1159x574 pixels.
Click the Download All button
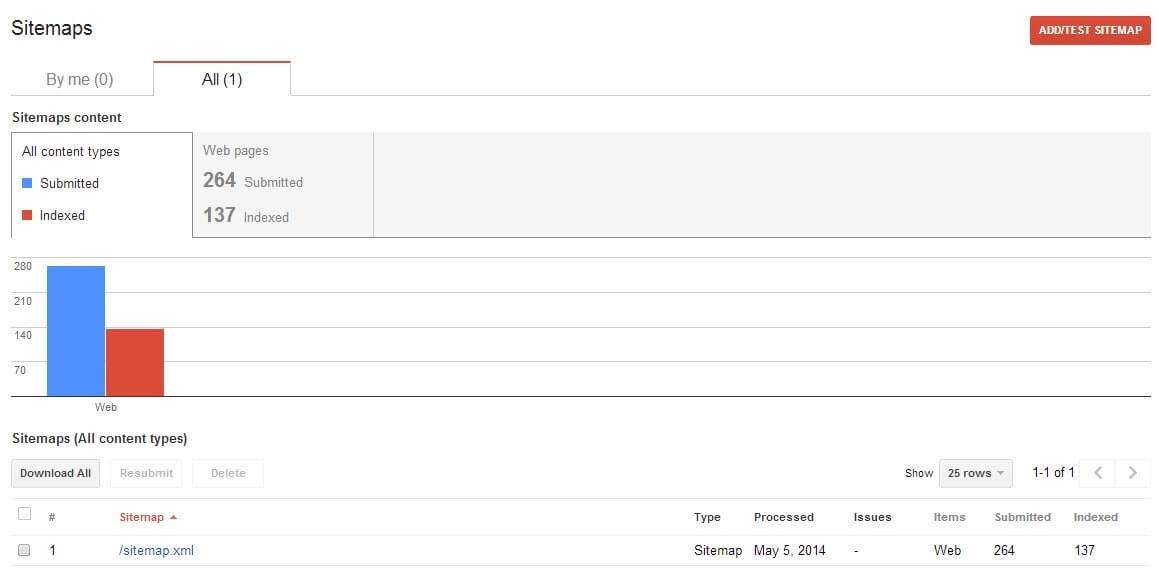click(55, 474)
